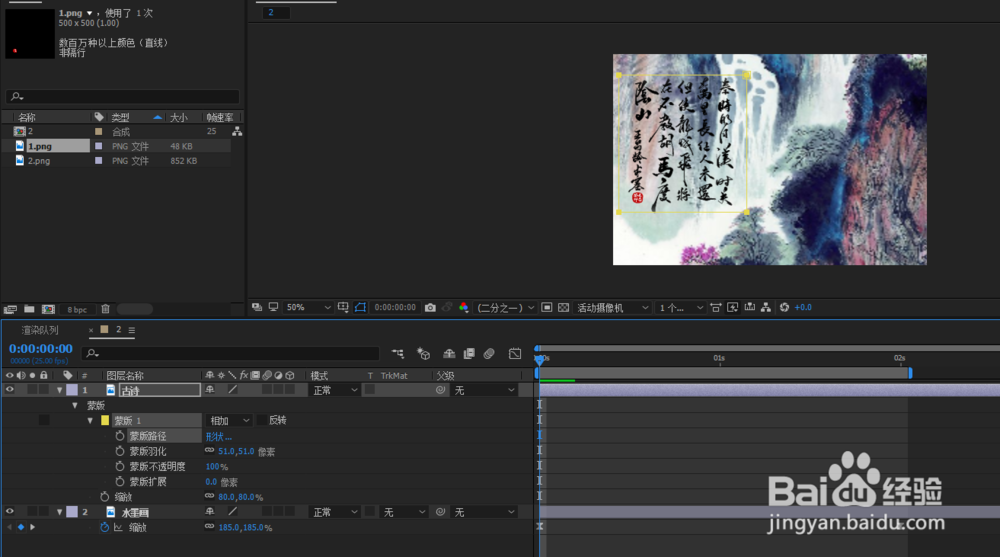Click the flowchart icon beside composition 2 row
The width and height of the screenshot is (1000, 557).
pyautogui.click(x=237, y=131)
